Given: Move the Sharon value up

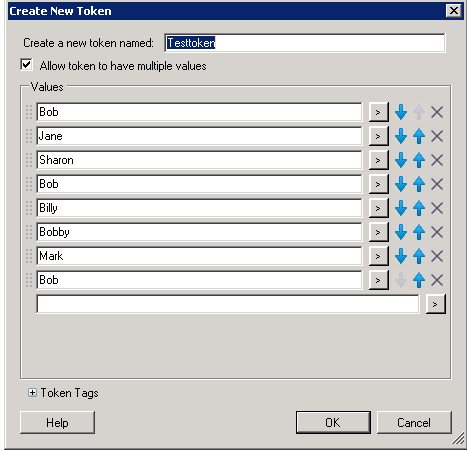Looking at the screenshot, I should (x=419, y=160).
